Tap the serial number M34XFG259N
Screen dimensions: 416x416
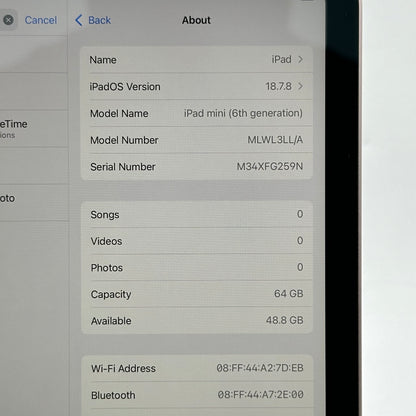point(270,166)
